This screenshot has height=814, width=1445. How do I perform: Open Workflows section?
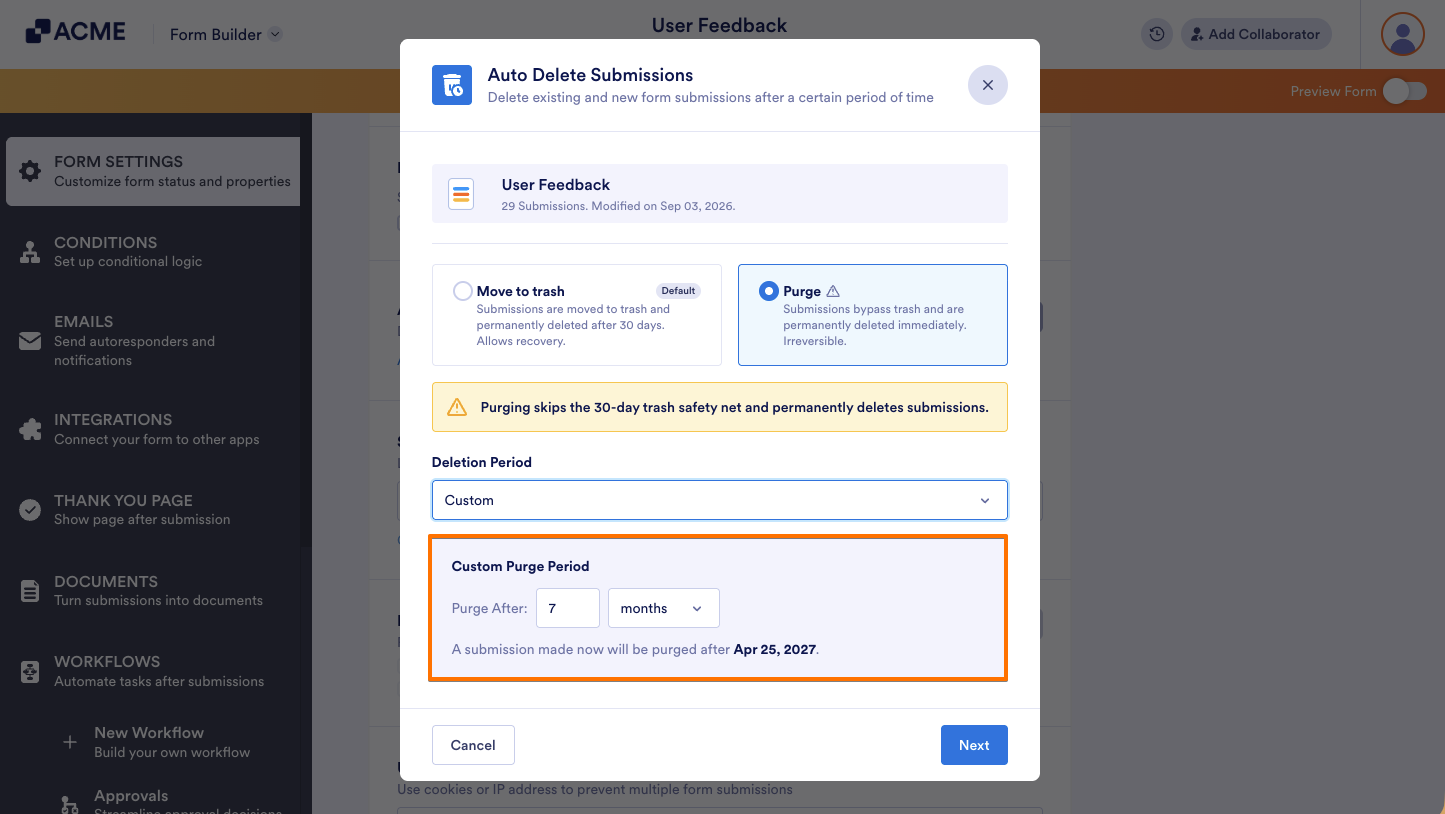click(153, 671)
